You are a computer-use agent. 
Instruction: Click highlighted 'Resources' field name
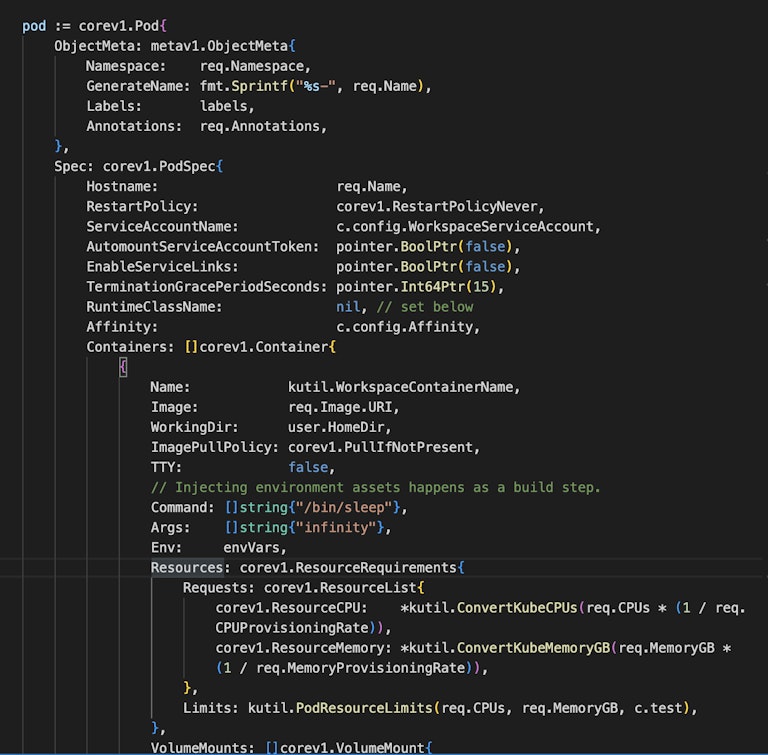click(187, 568)
